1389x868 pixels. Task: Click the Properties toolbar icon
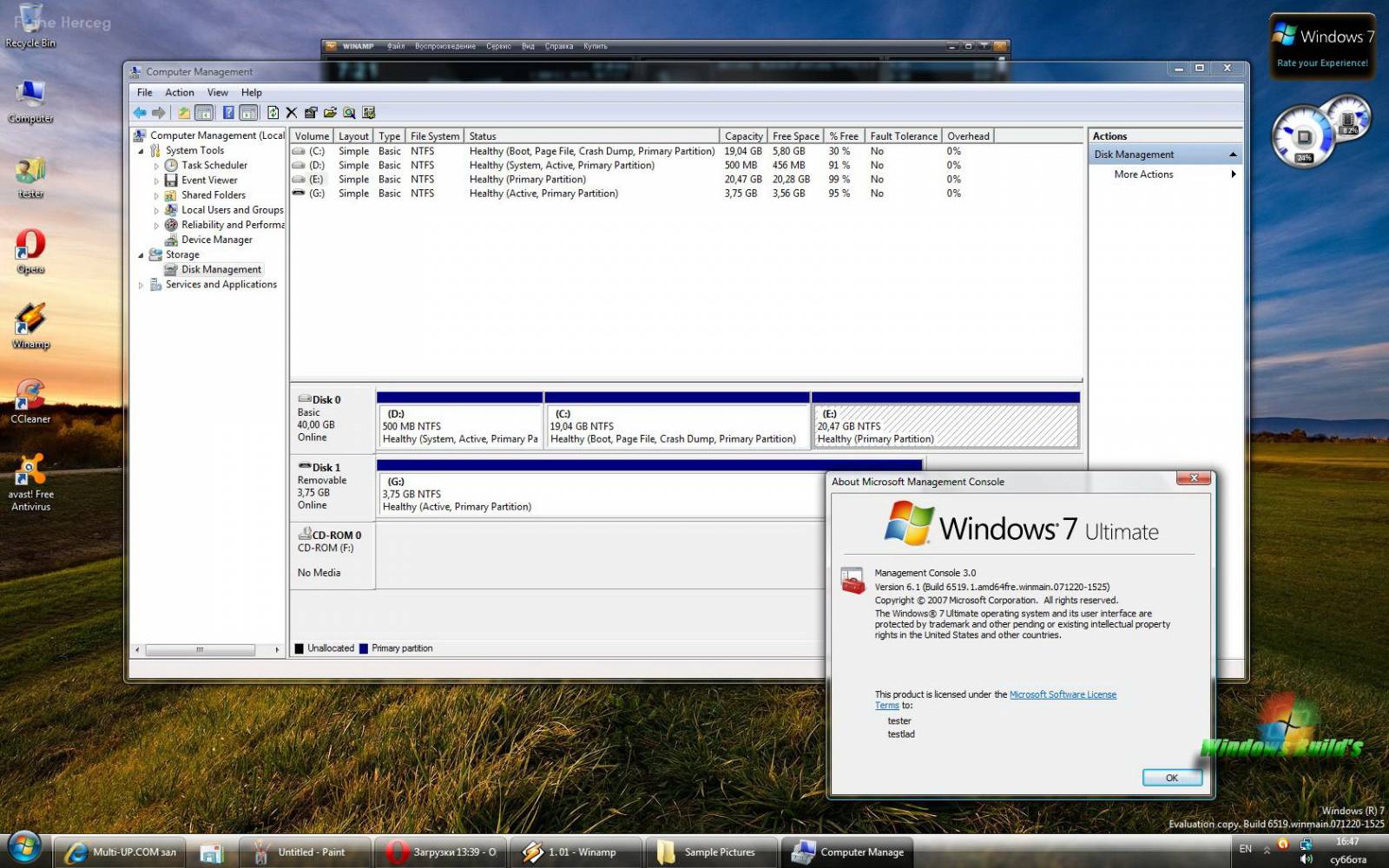[311, 113]
